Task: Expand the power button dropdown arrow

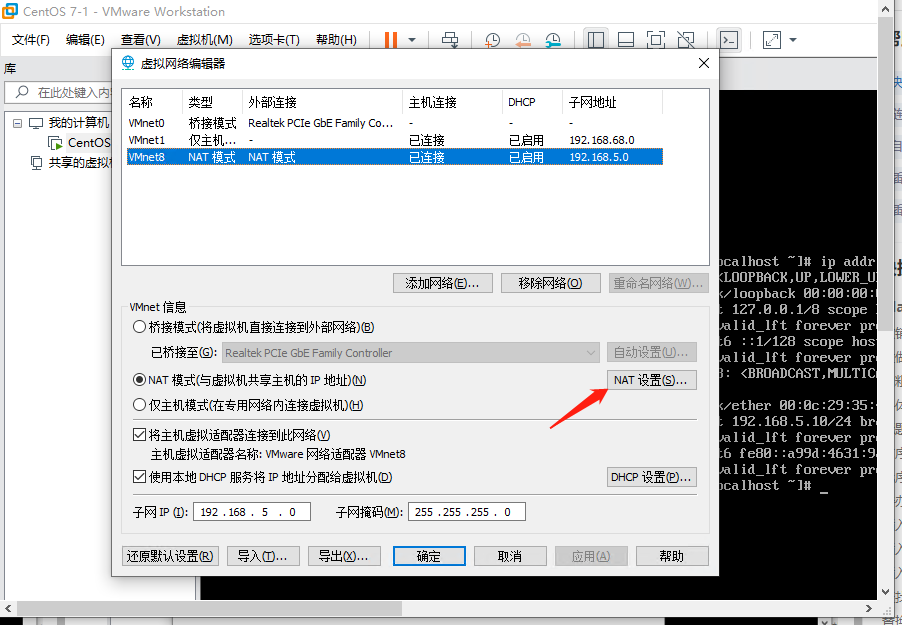Action: coord(412,40)
